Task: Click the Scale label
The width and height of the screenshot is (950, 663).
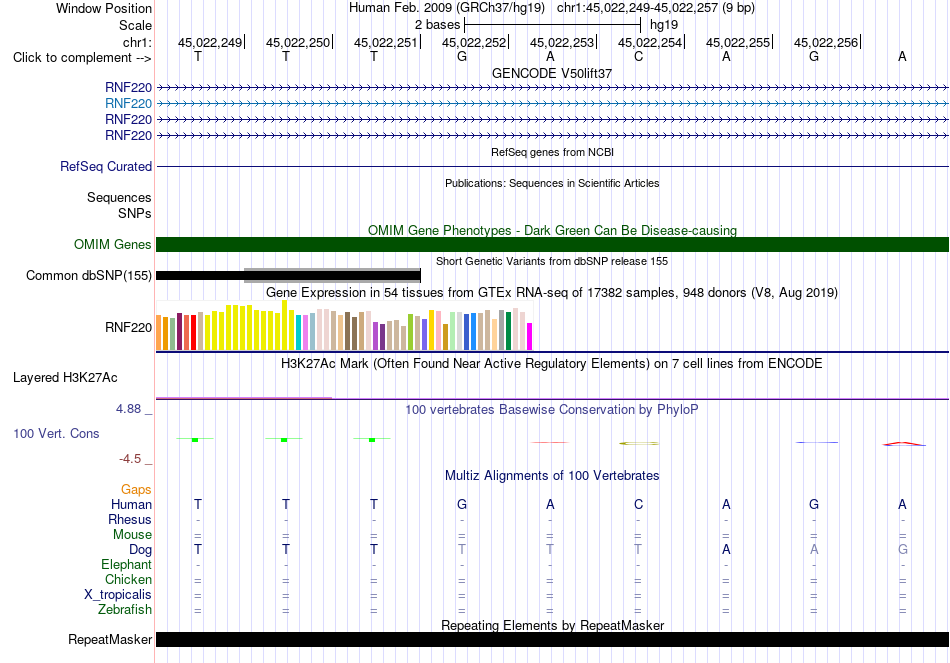Action: (x=135, y=25)
